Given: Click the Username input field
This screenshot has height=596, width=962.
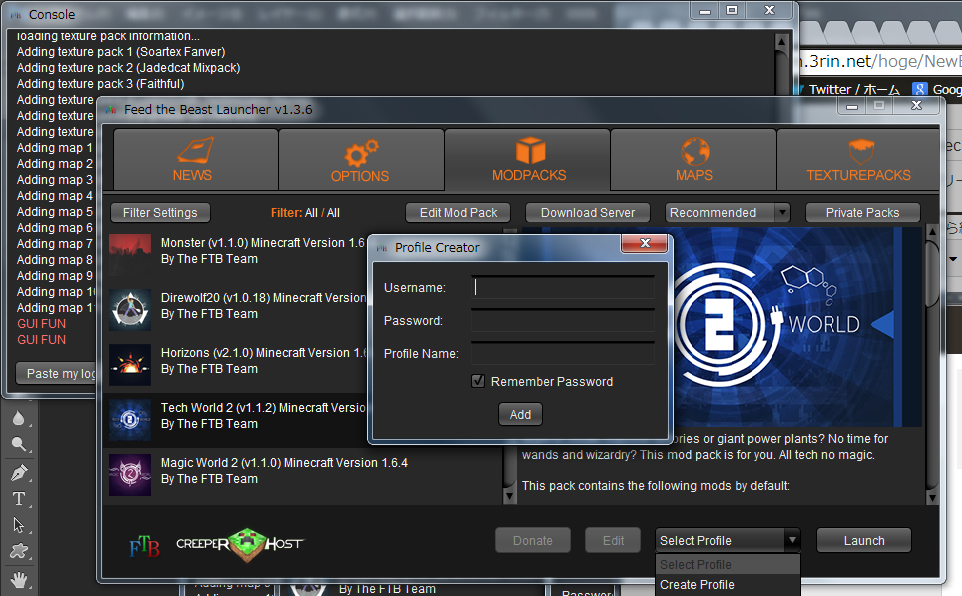Looking at the screenshot, I should point(563,287).
